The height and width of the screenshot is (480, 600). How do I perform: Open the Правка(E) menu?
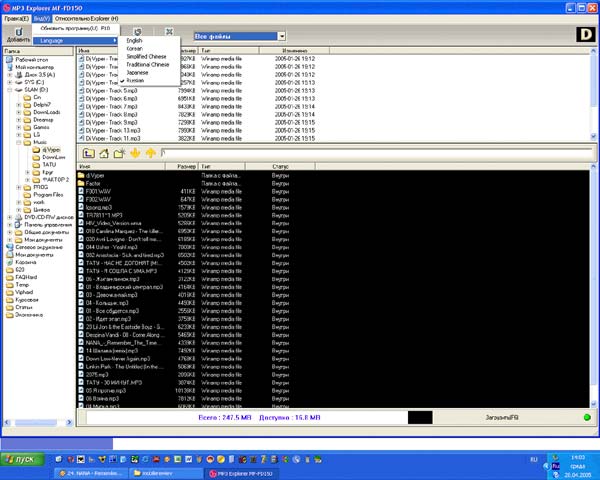[16, 18]
